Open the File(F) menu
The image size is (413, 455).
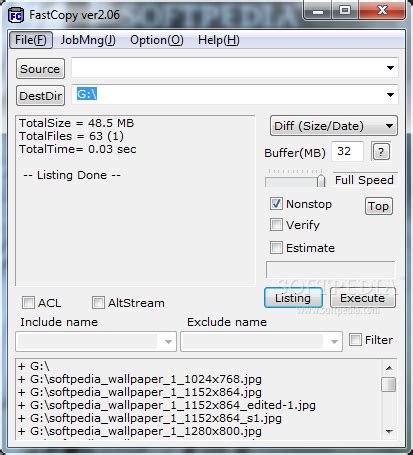coord(31,40)
